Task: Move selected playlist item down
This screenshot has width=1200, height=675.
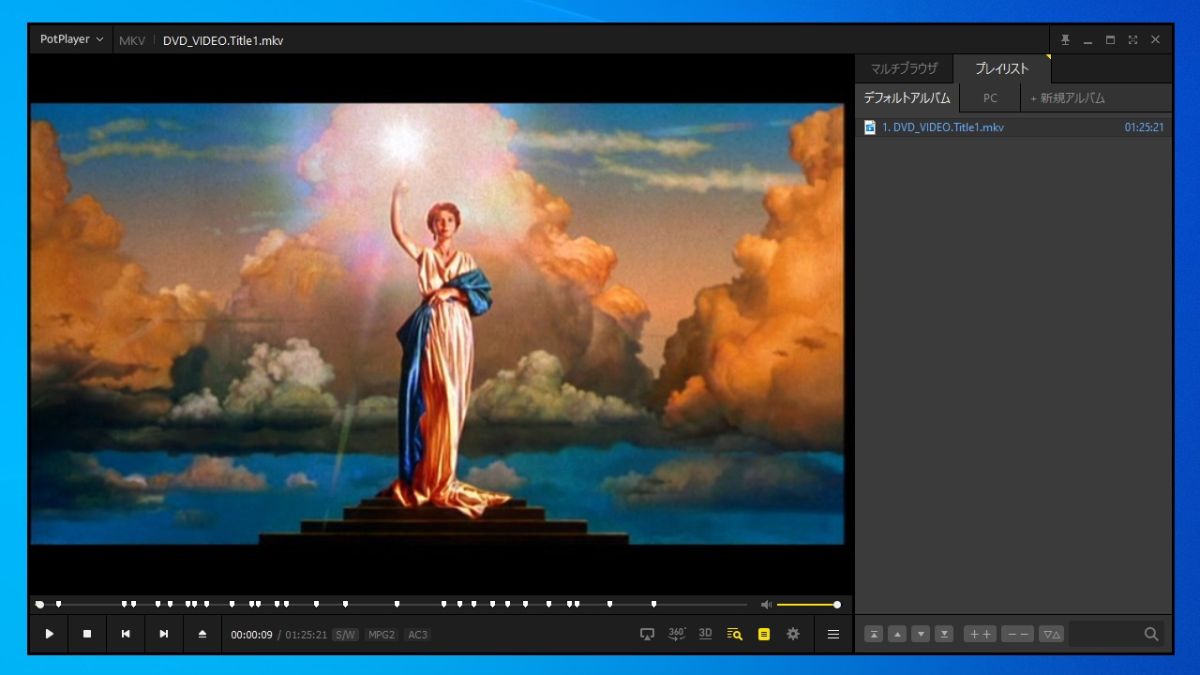Action: 921,634
